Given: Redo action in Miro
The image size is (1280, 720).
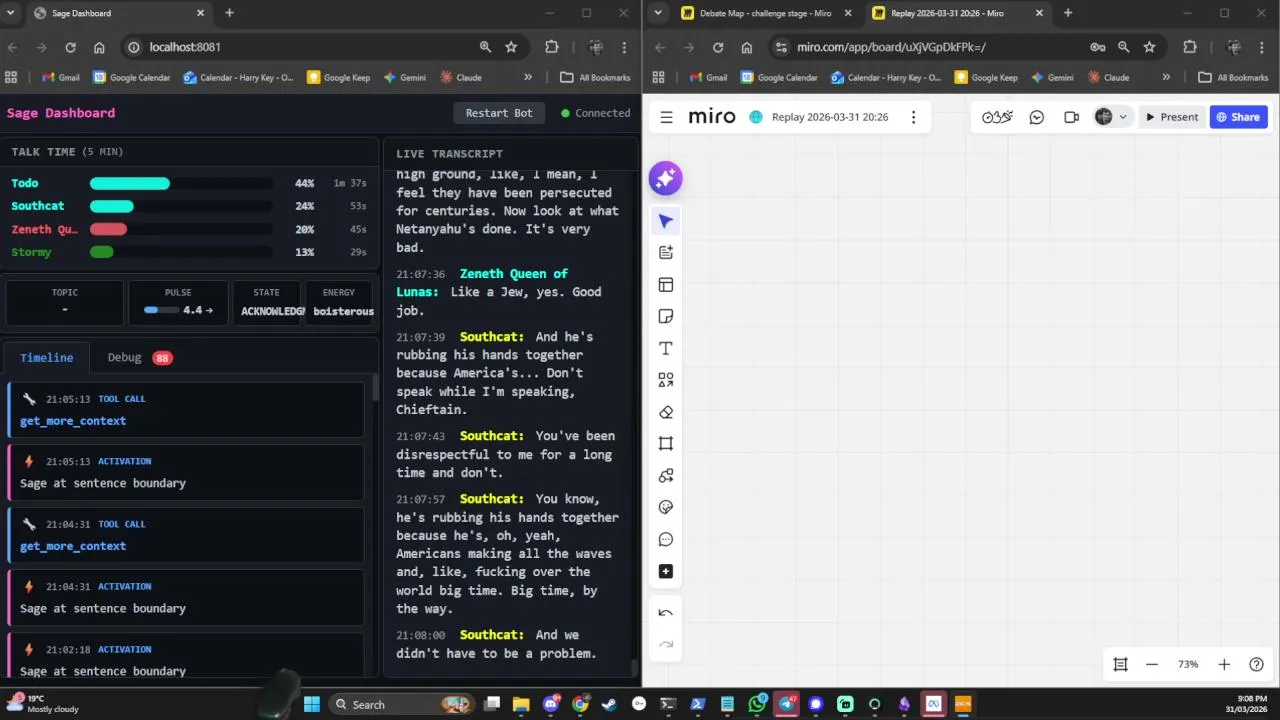Looking at the screenshot, I should pos(666,645).
